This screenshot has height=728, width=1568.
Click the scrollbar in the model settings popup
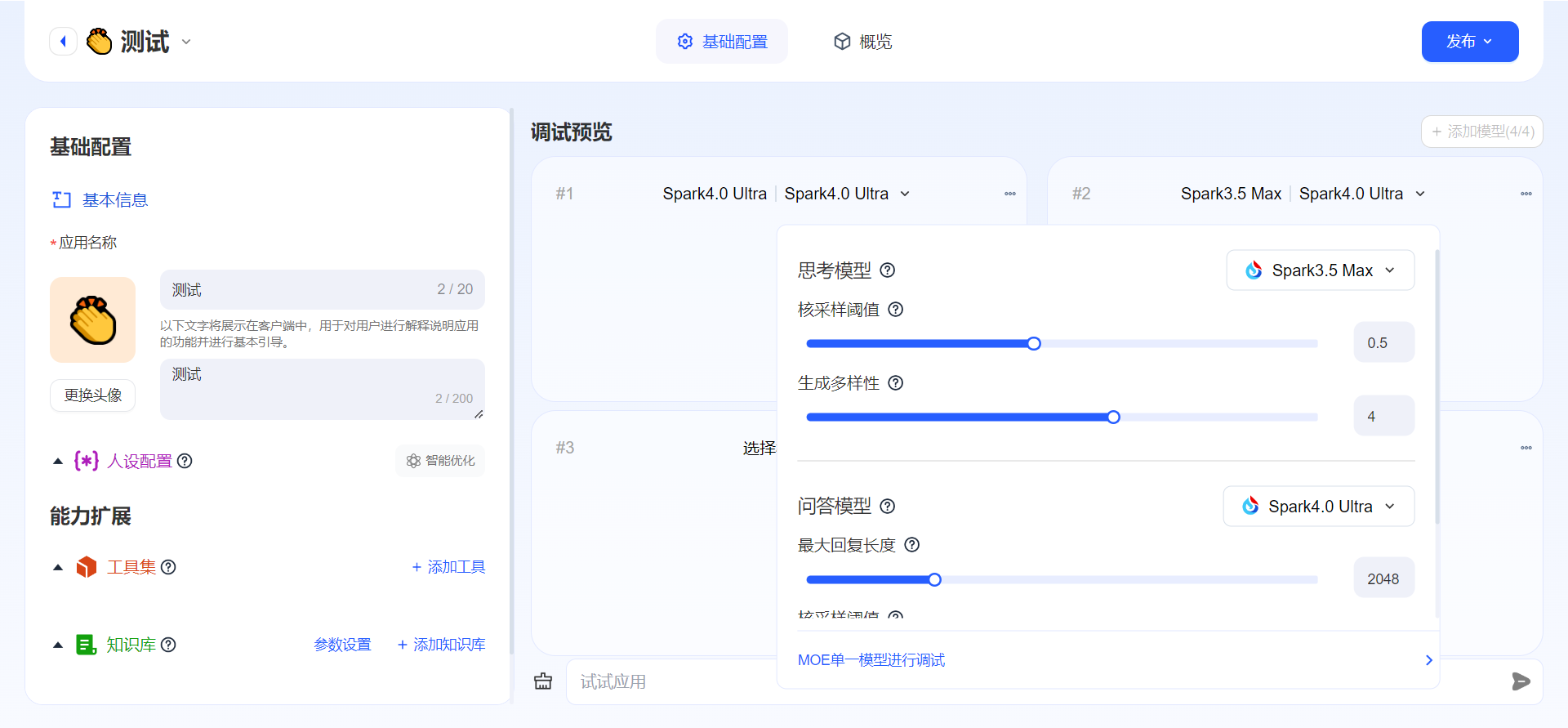click(x=1437, y=387)
